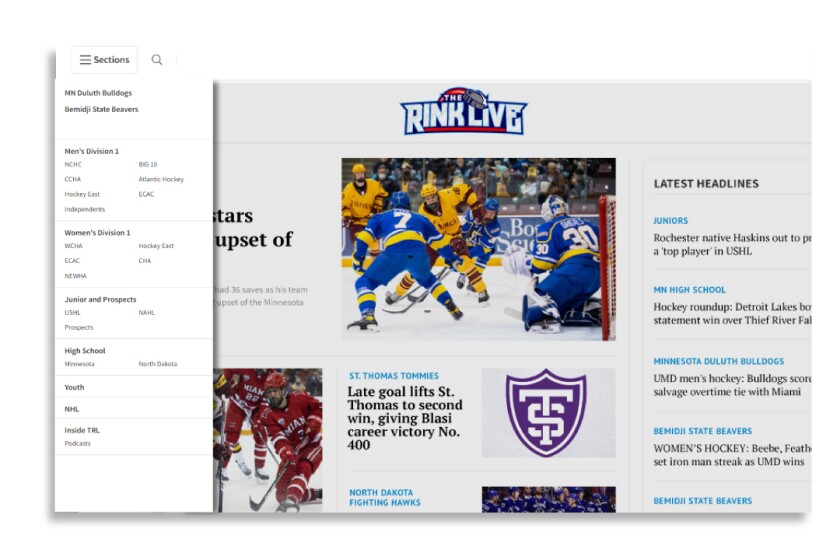Image resolution: width=840 pixels, height=560 pixels.
Task: Read 'Late goal lifts St. Thomas' article
Action: click(x=404, y=418)
